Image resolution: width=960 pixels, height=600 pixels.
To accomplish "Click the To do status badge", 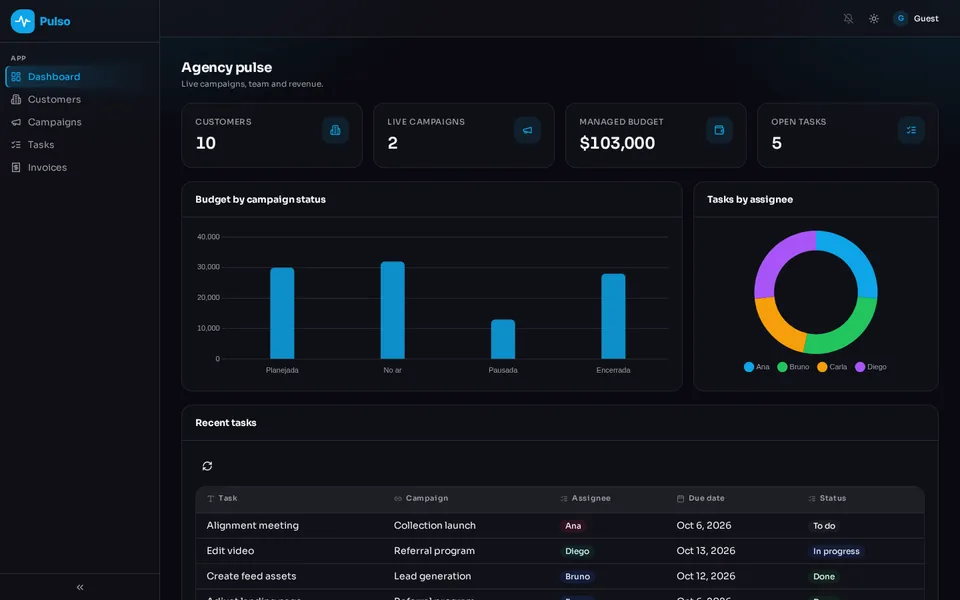I will pyautogui.click(x=824, y=526).
